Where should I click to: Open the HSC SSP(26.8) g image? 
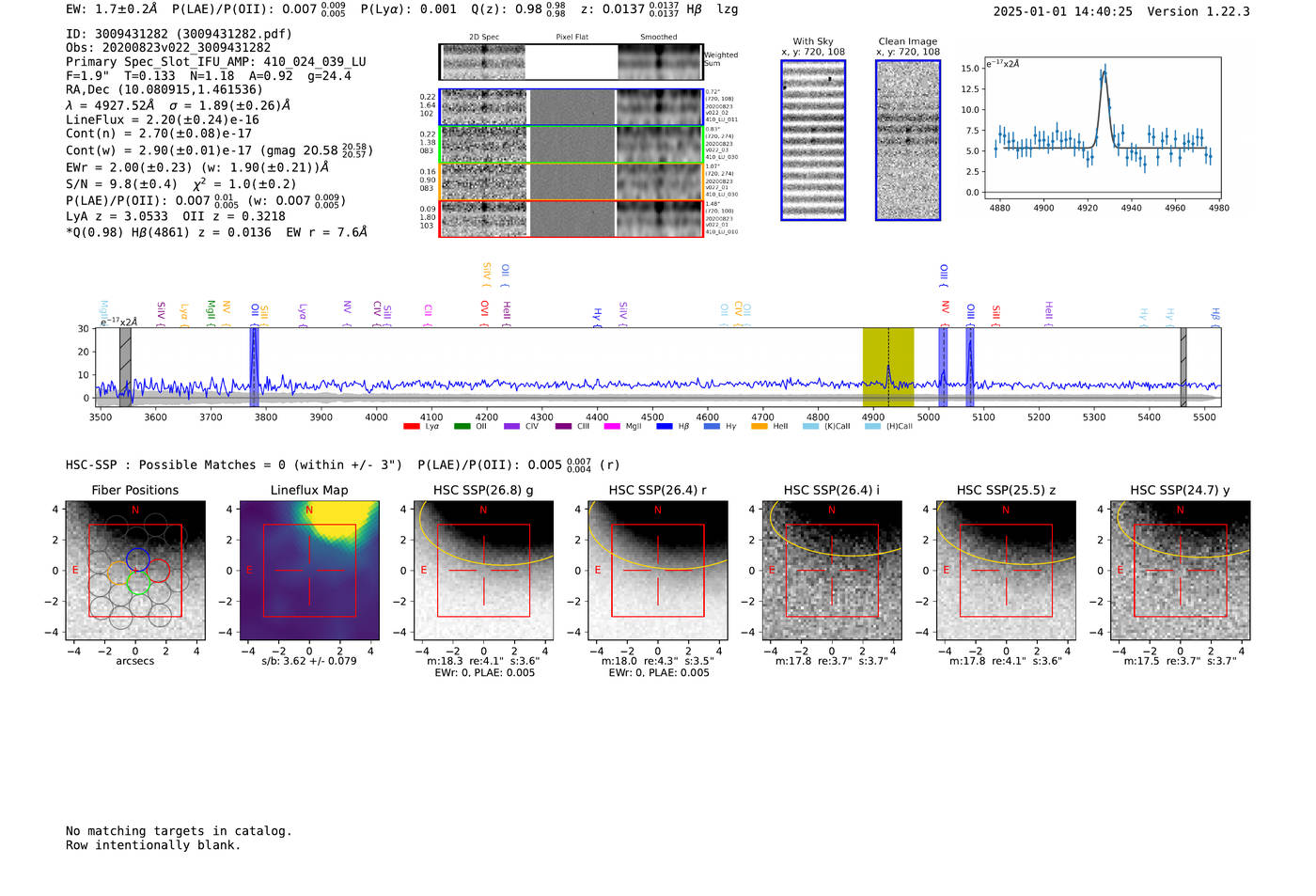pyautogui.click(x=483, y=571)
